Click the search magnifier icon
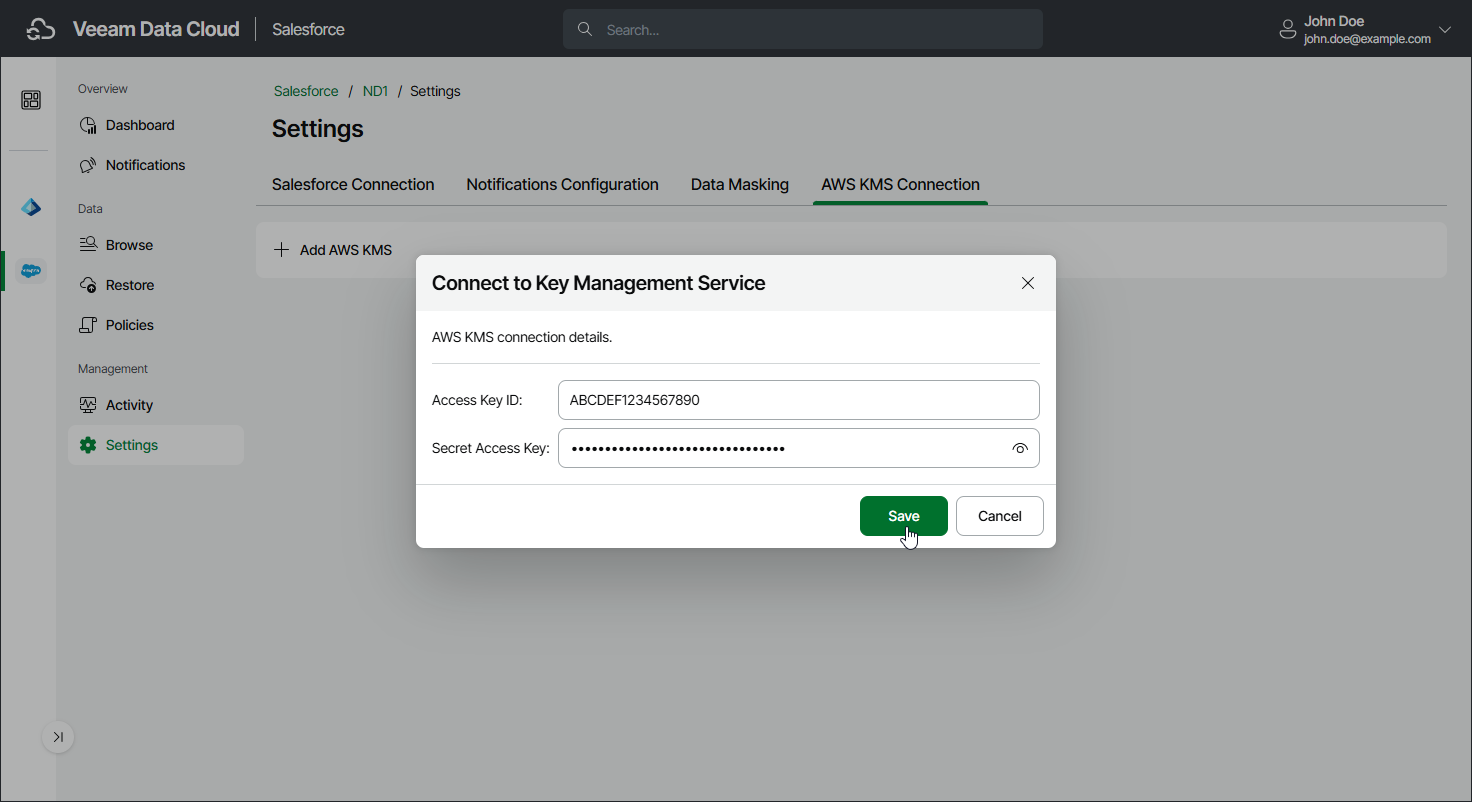 [x=585, y=29]
